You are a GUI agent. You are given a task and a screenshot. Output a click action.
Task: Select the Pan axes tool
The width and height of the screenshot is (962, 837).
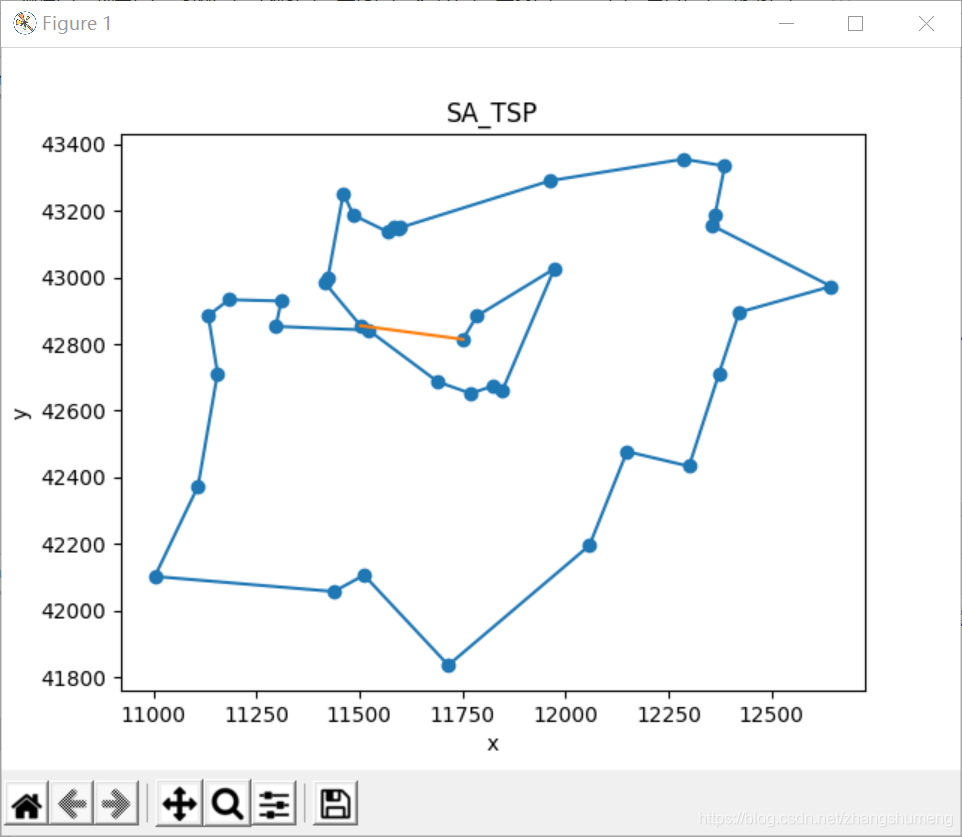click(x=179, y=804)
